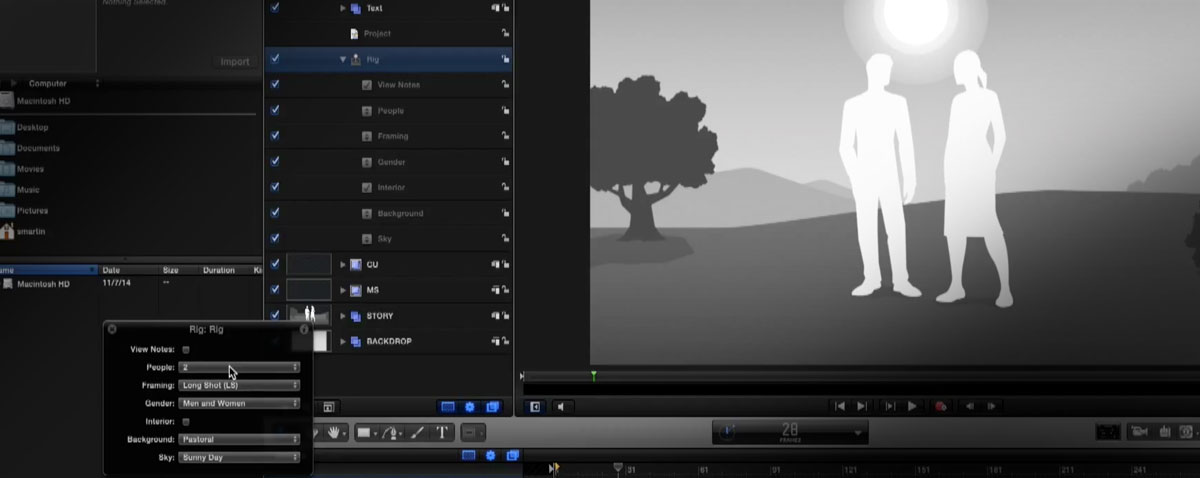Click the info icon in Rig HUD
The width and height of the screenshot is (1200, 478).
tap(304, 328)
